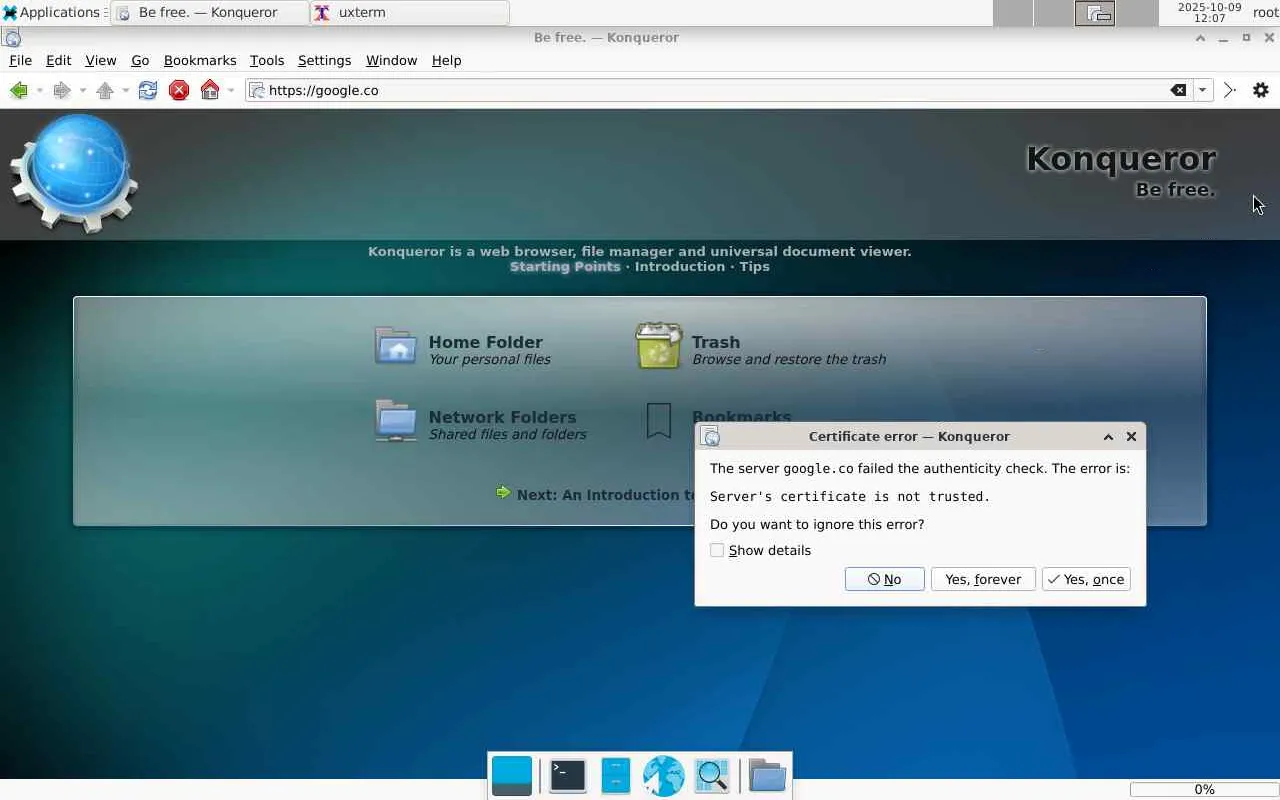Click the Certificate error dialog's title bar icon

coord(710,436)
